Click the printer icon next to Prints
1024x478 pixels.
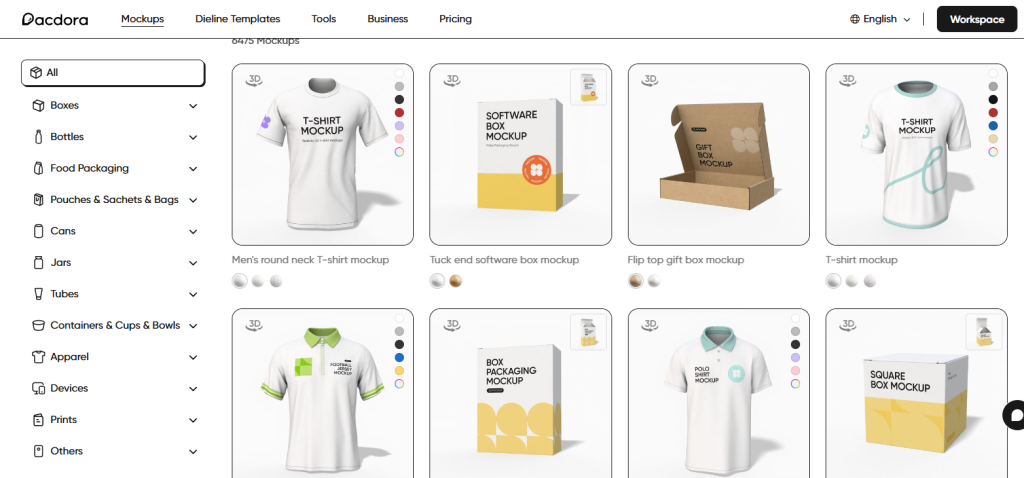coord(38,420)
